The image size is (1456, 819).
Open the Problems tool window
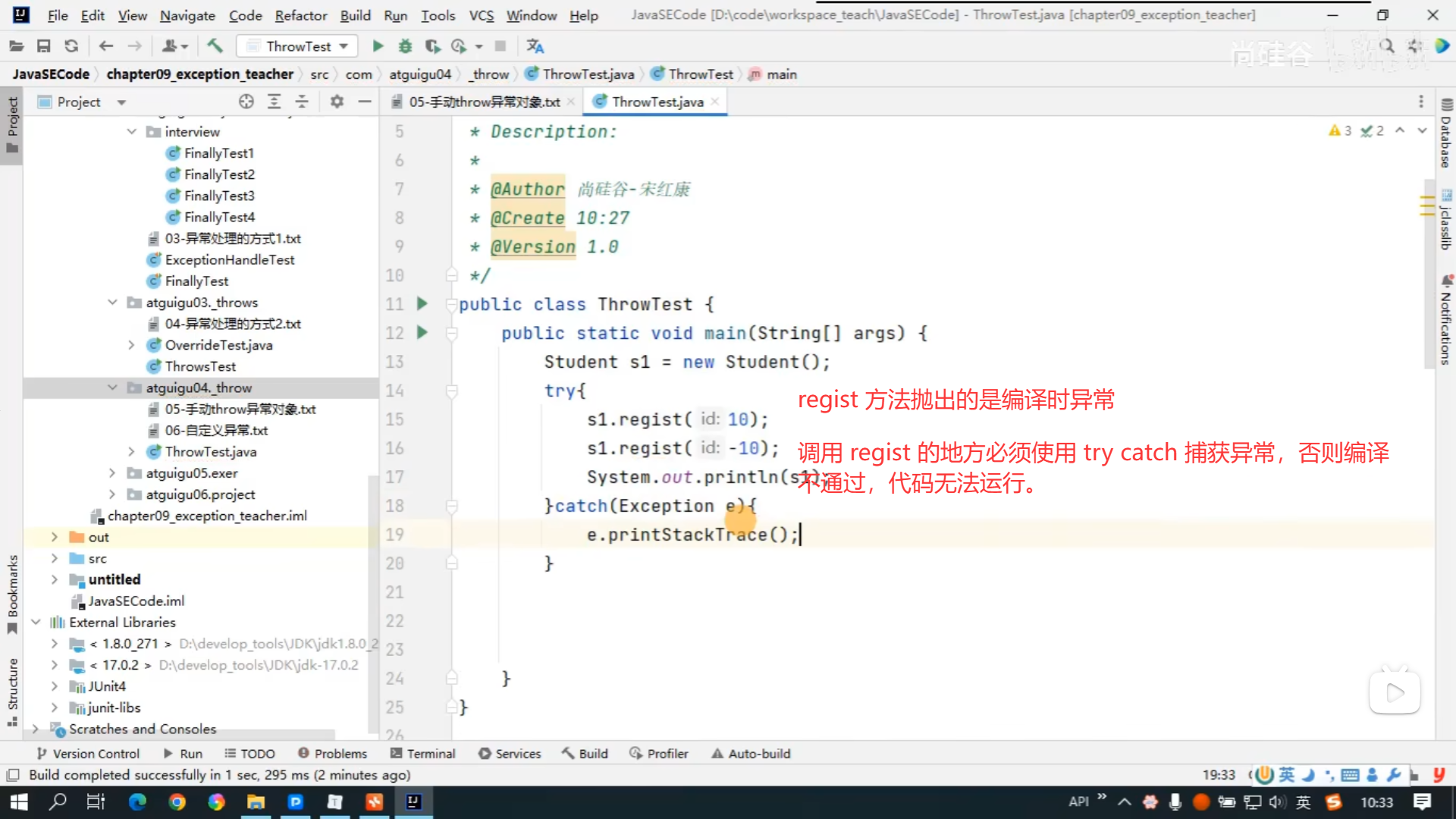tap(332, 753)
